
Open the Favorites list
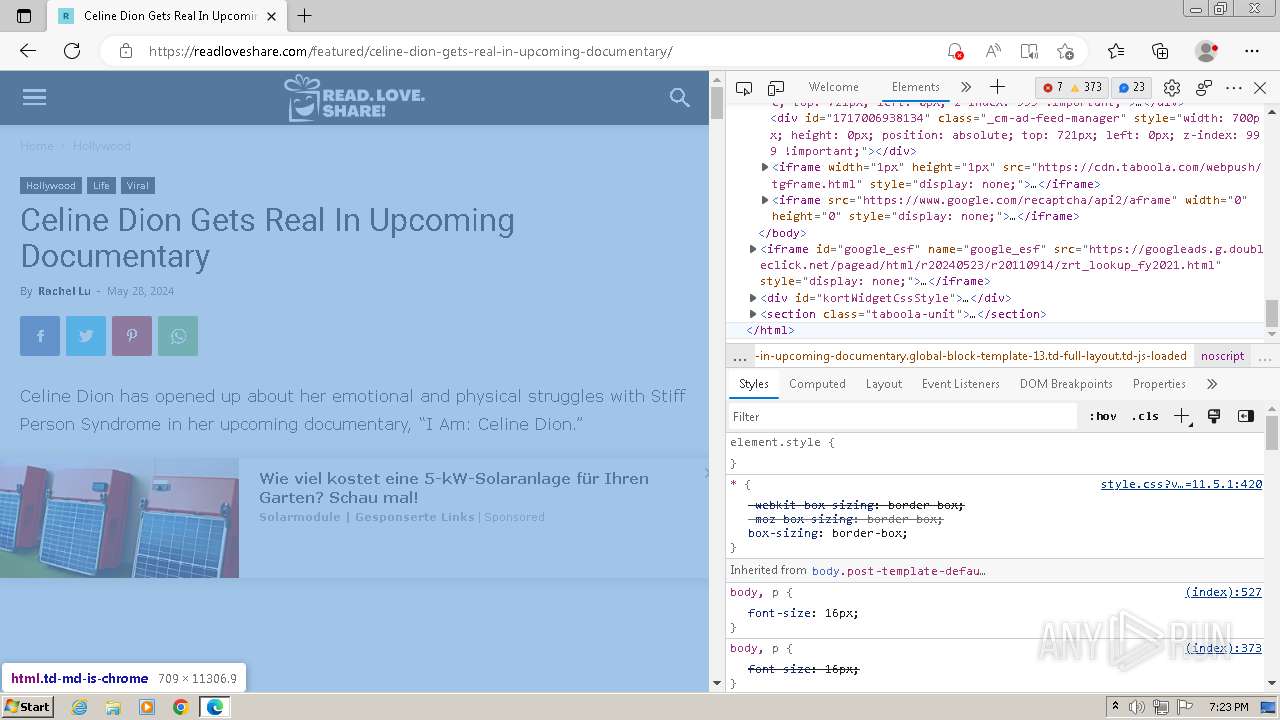pos(1116,51)
